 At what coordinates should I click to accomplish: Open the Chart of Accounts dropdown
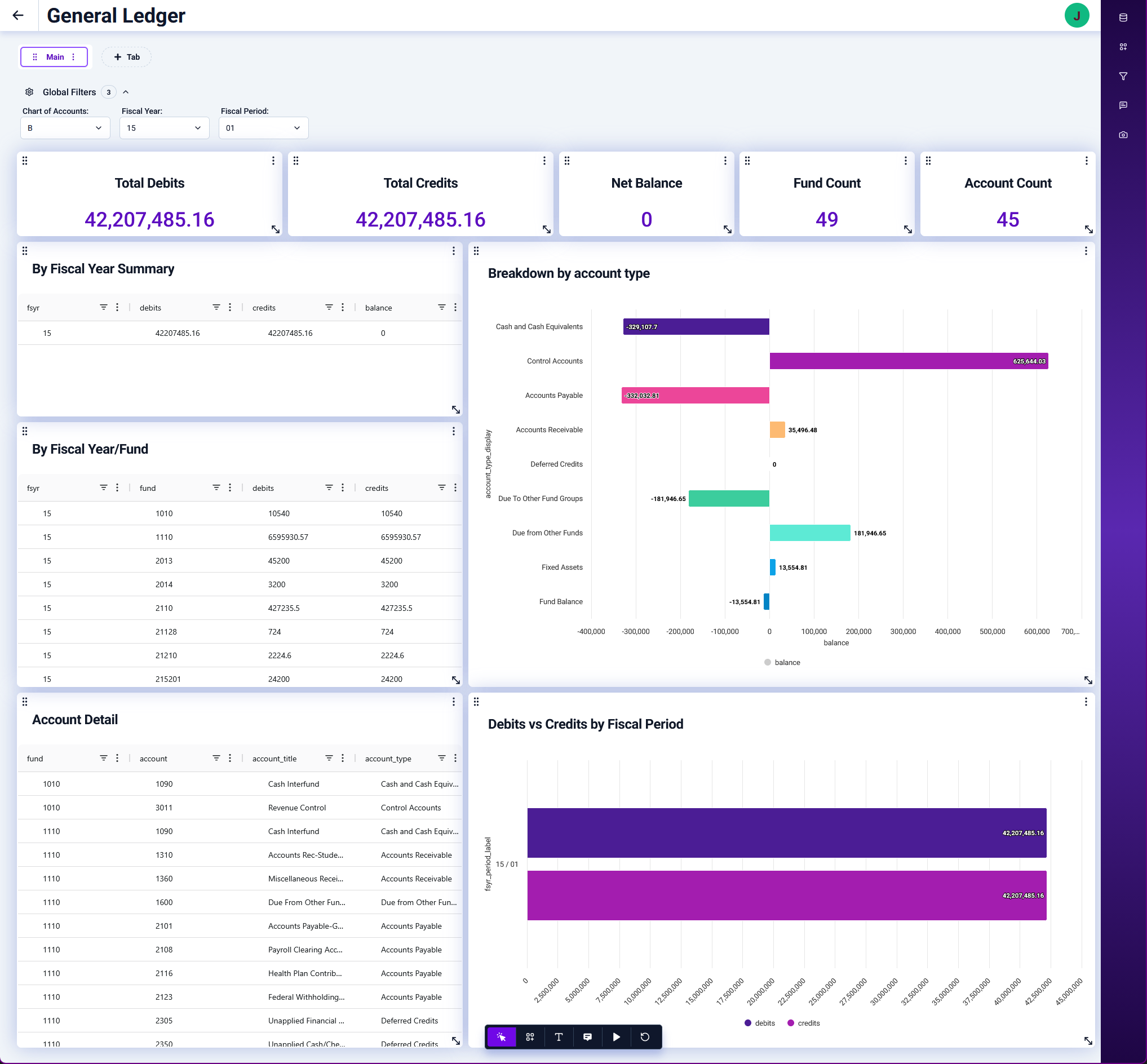[65, 128]
